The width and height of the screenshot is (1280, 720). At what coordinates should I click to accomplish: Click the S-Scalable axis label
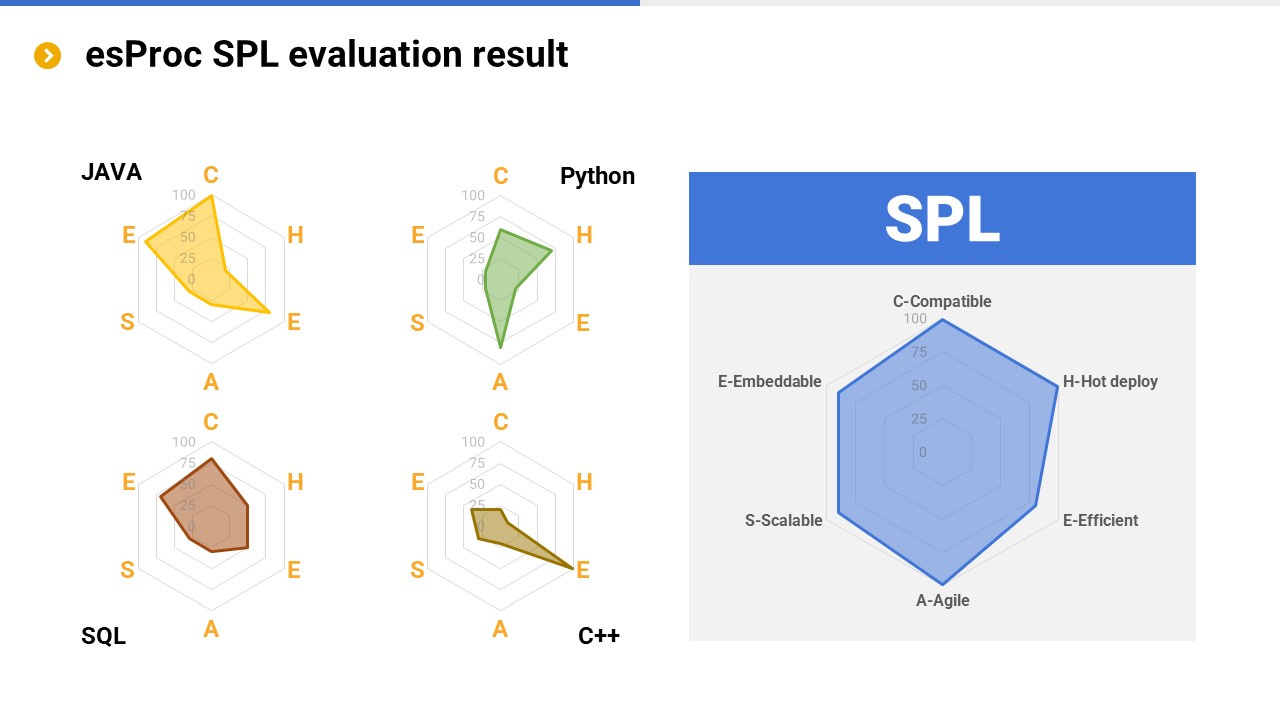click(x=784, y=520)
